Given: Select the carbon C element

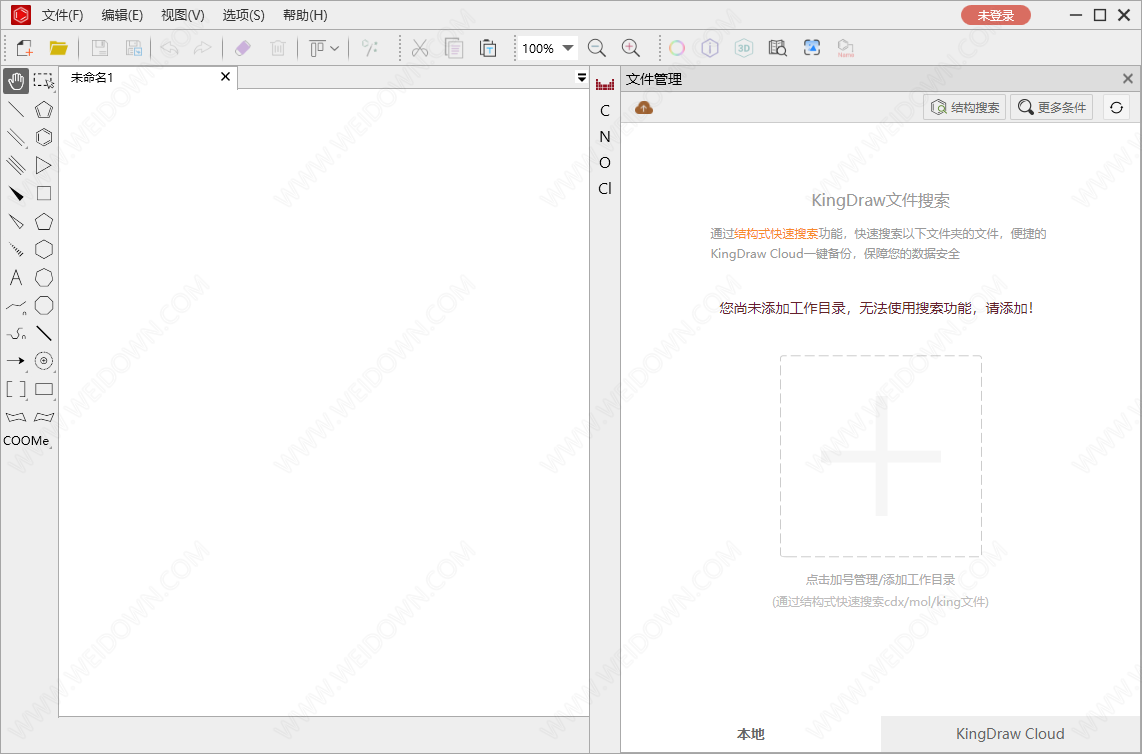Looking at the screenshot, I should tap(605, 111).
